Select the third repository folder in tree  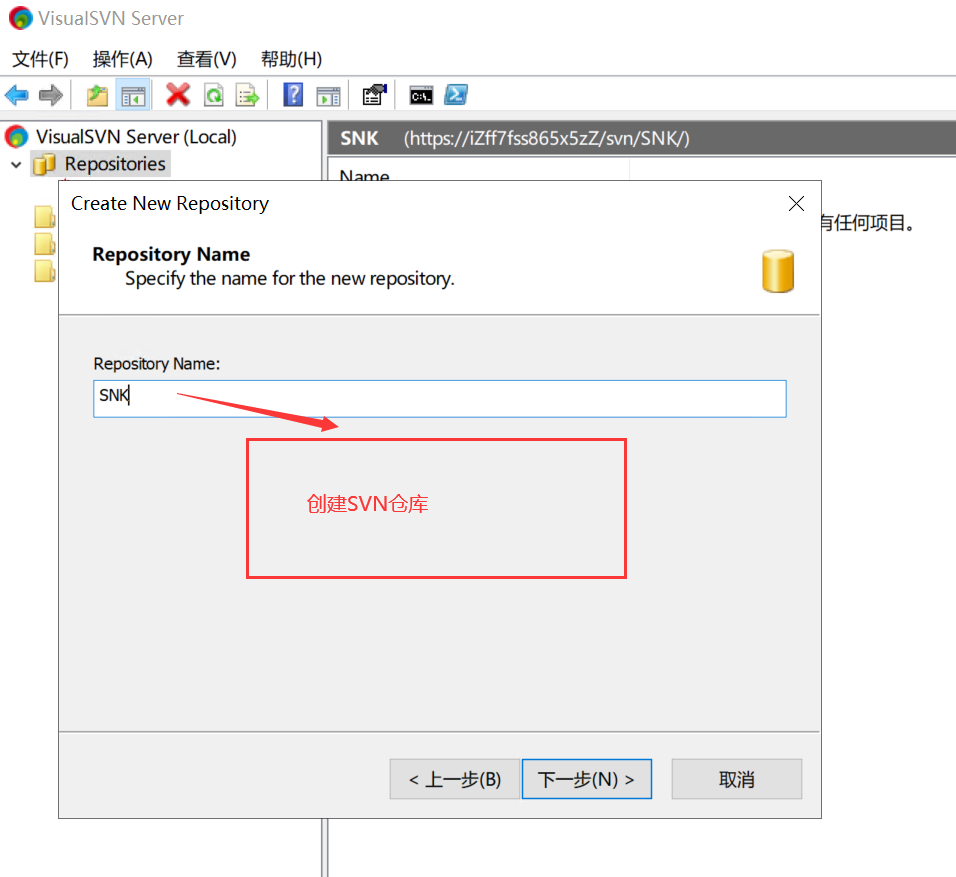45,271
